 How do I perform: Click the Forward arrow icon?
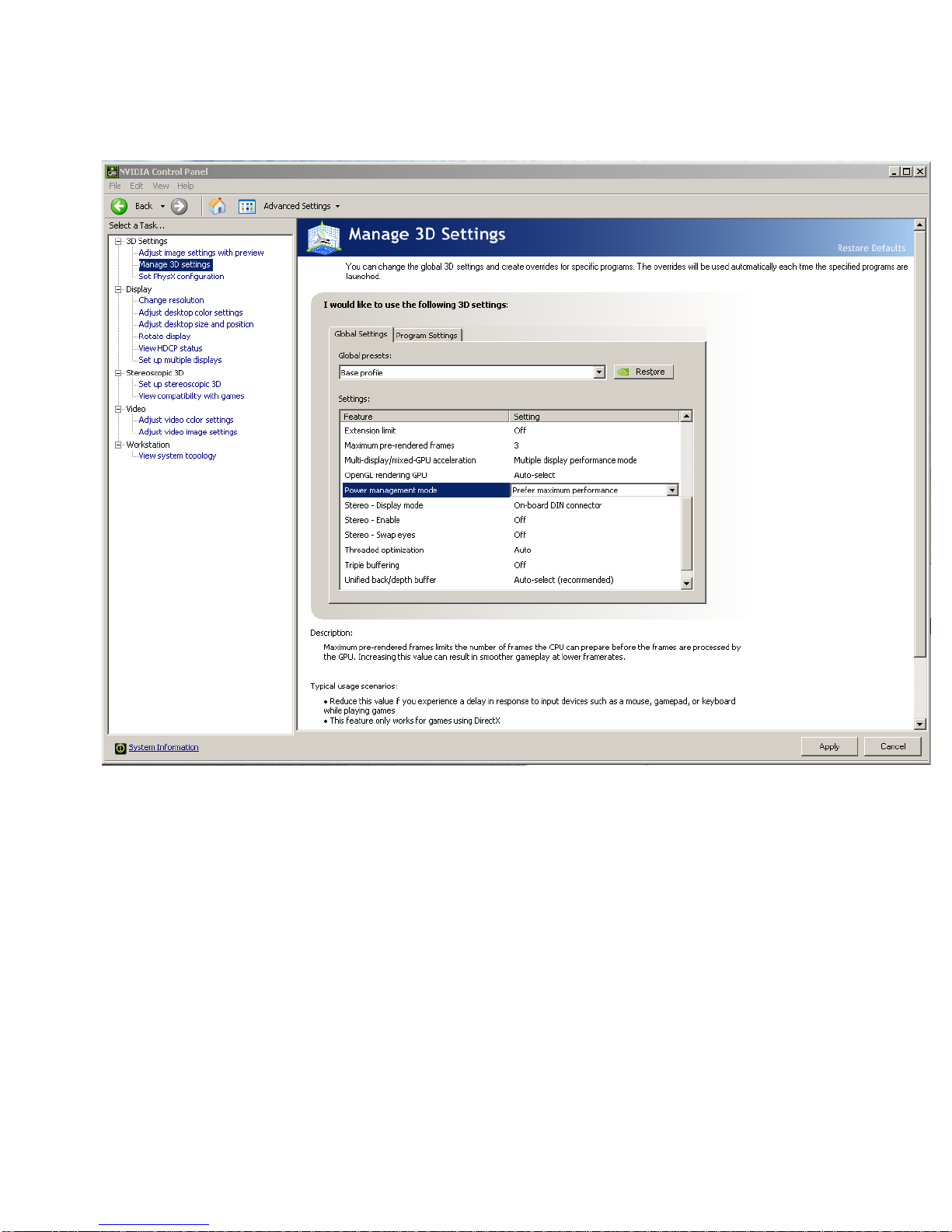(180, 206)
